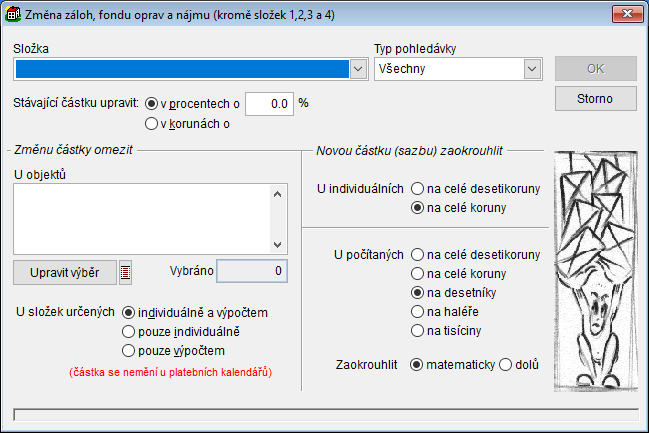649x433 pixels.
Task: Click the Upravit výběr button
Action: pyautogui.click(x=65, y=272)
